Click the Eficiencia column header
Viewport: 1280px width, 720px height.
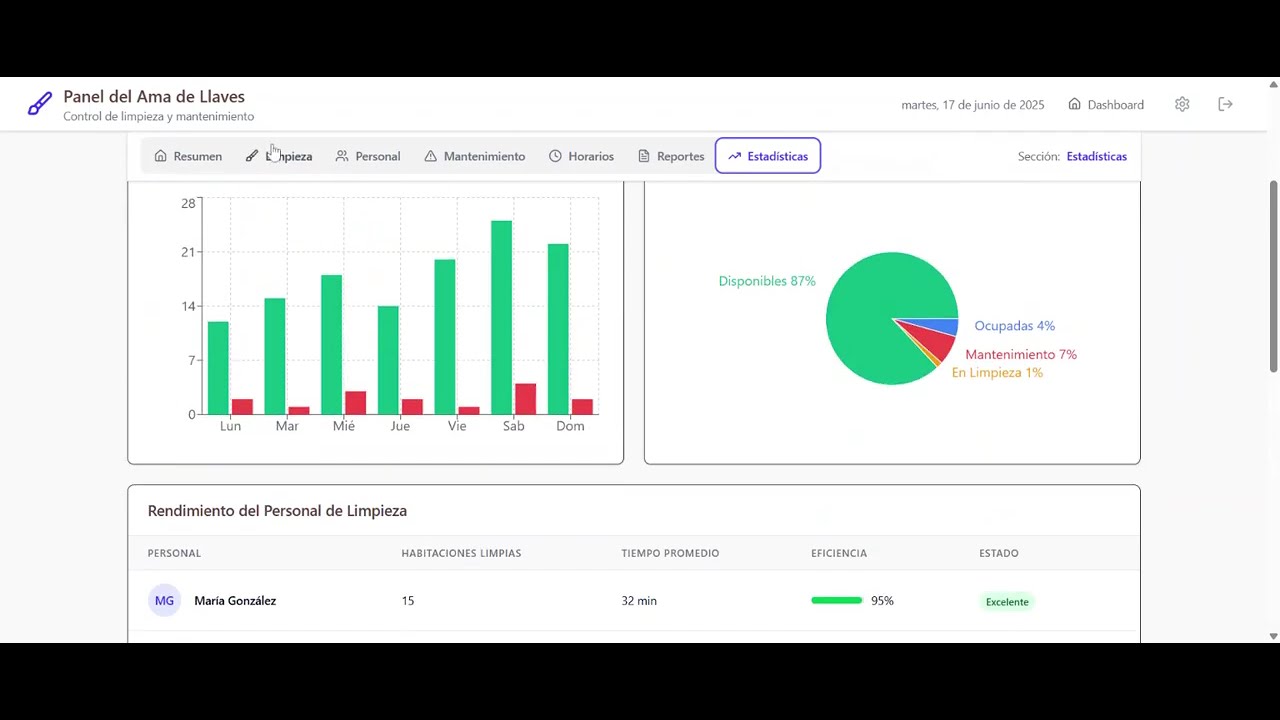tap(839, 553)
